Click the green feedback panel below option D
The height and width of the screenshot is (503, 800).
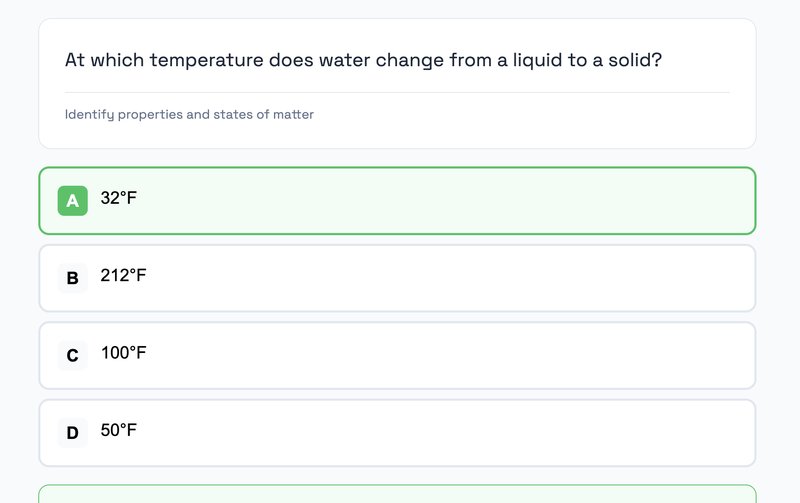tap(397, 494)
